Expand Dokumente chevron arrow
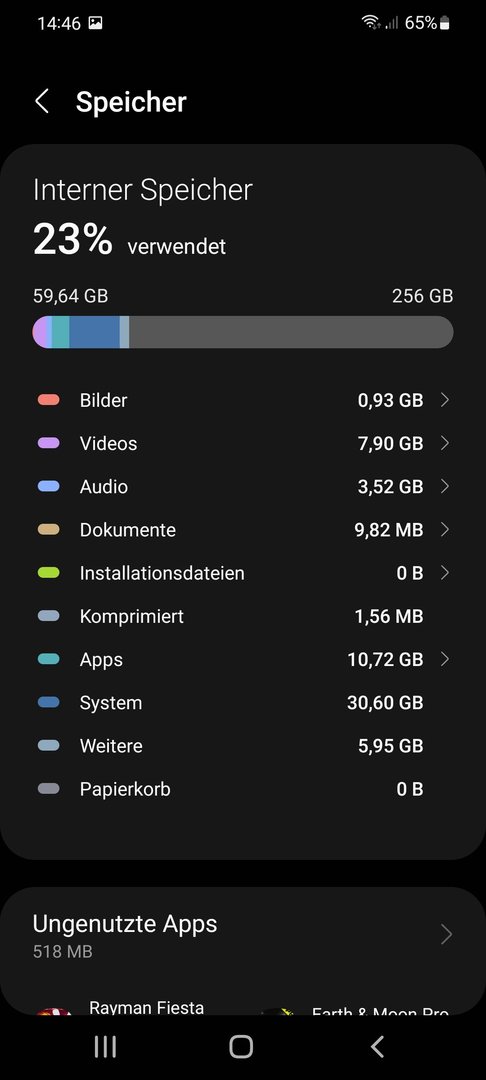Screen dimensions: 486x1080 (x=445, y=530)
